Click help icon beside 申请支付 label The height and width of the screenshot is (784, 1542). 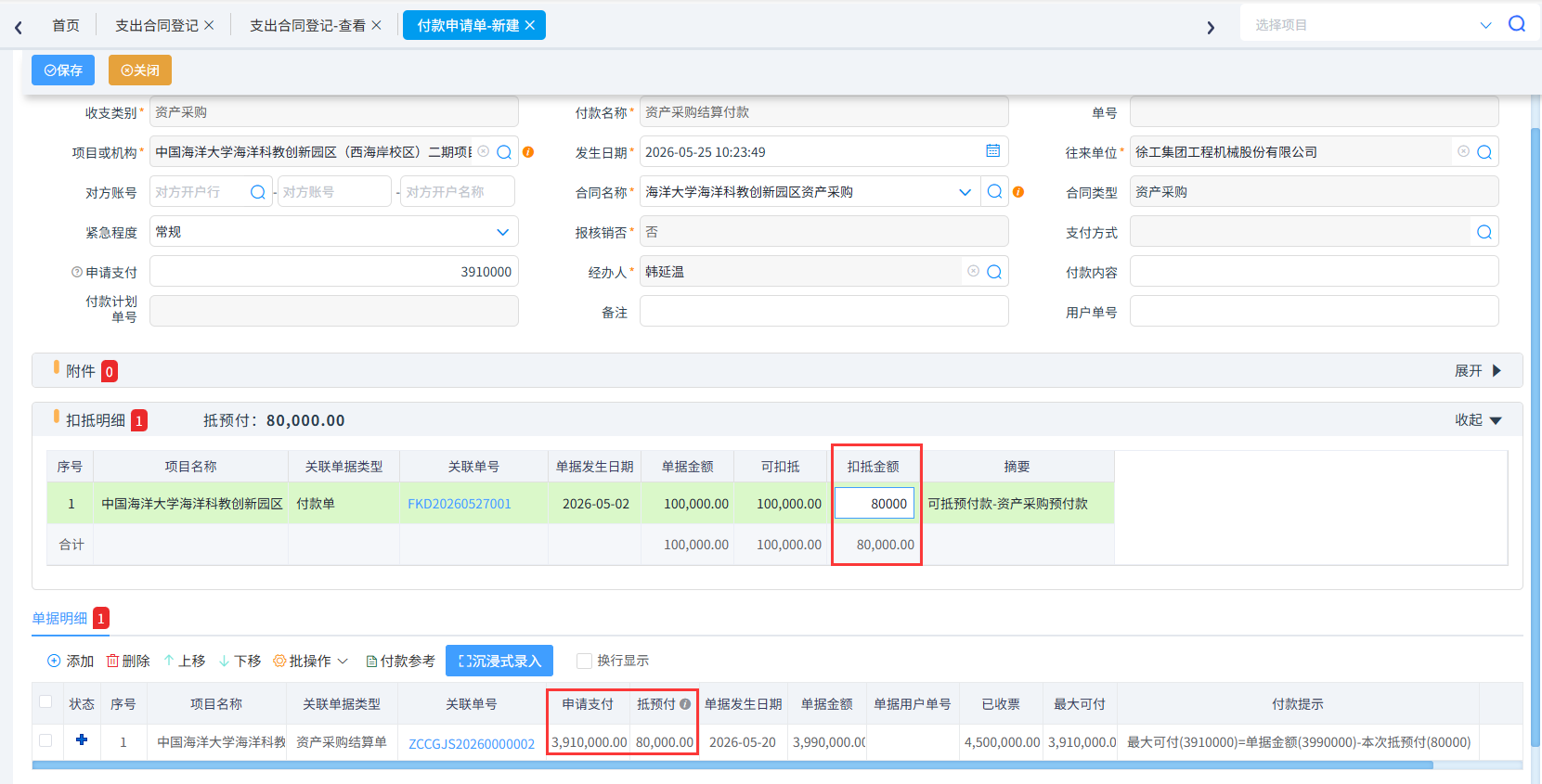pyautogui.click(x=77, y=272)
